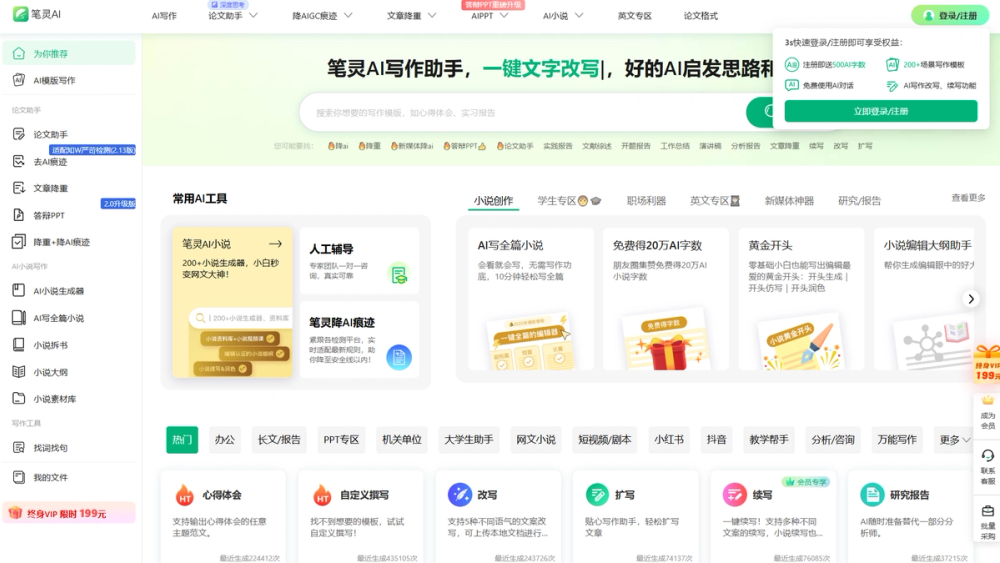Click the 续写 card pink icon

735,495
